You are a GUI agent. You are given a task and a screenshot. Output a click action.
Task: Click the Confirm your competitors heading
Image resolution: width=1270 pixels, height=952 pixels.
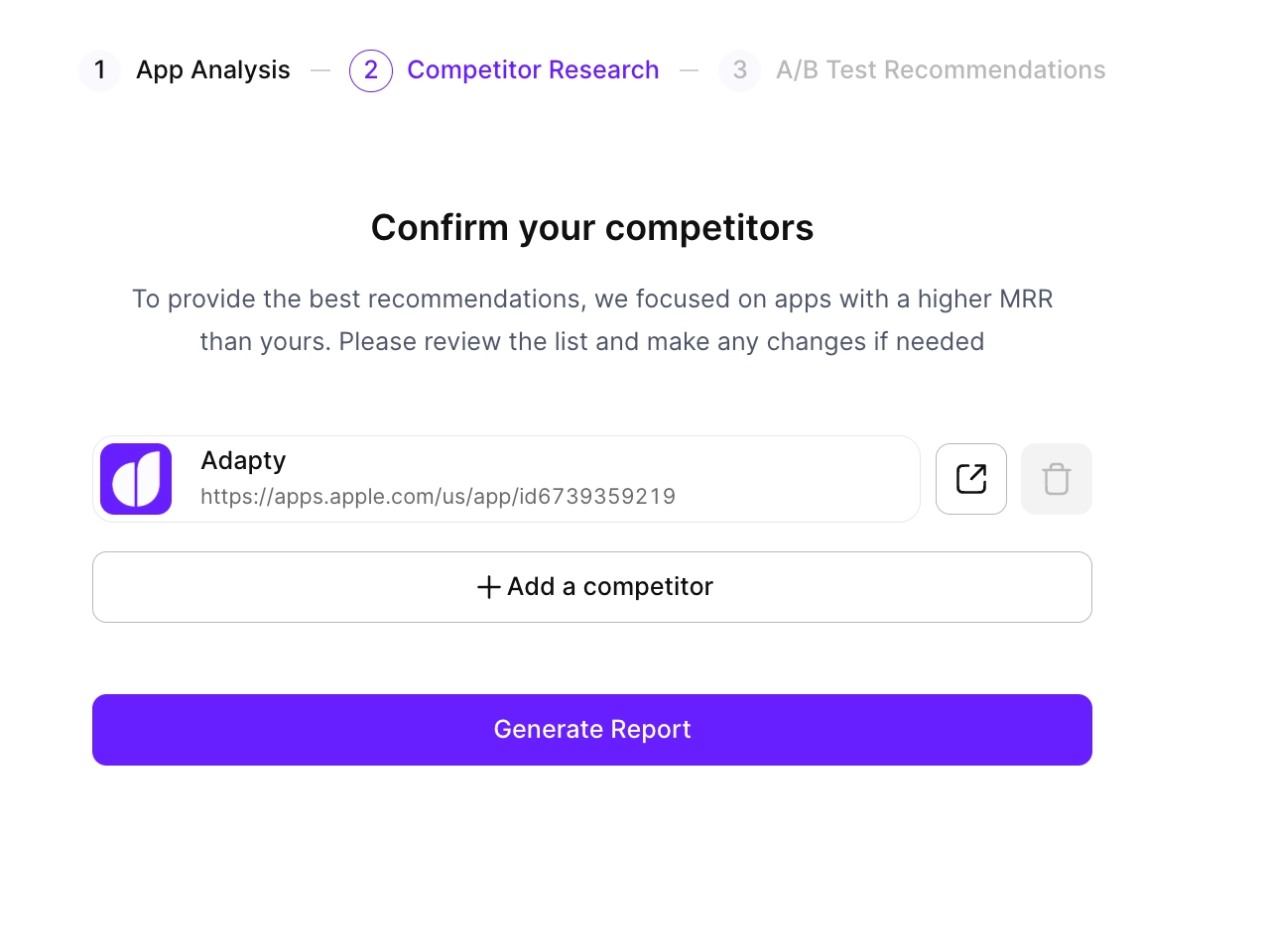tap(591, 227)
